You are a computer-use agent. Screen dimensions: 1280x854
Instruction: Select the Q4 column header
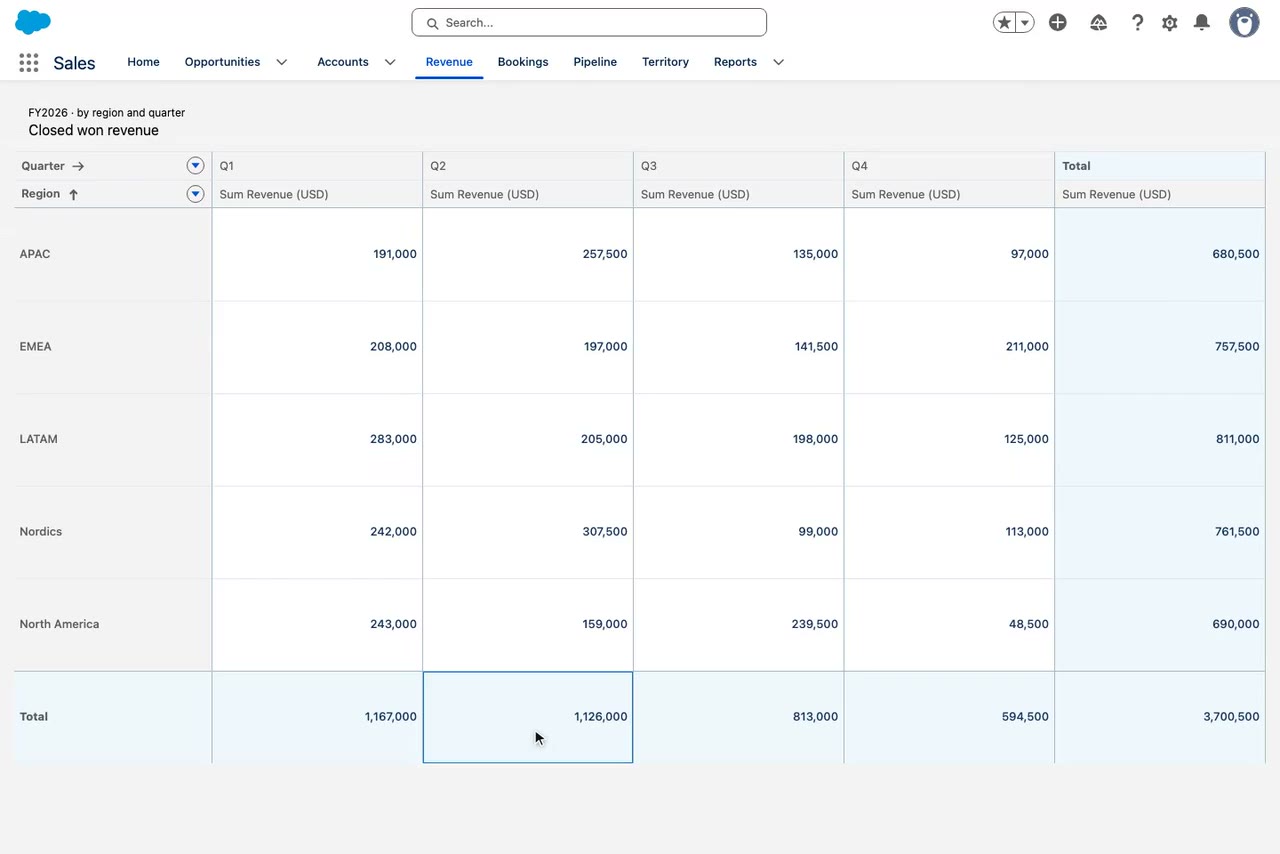949,166
